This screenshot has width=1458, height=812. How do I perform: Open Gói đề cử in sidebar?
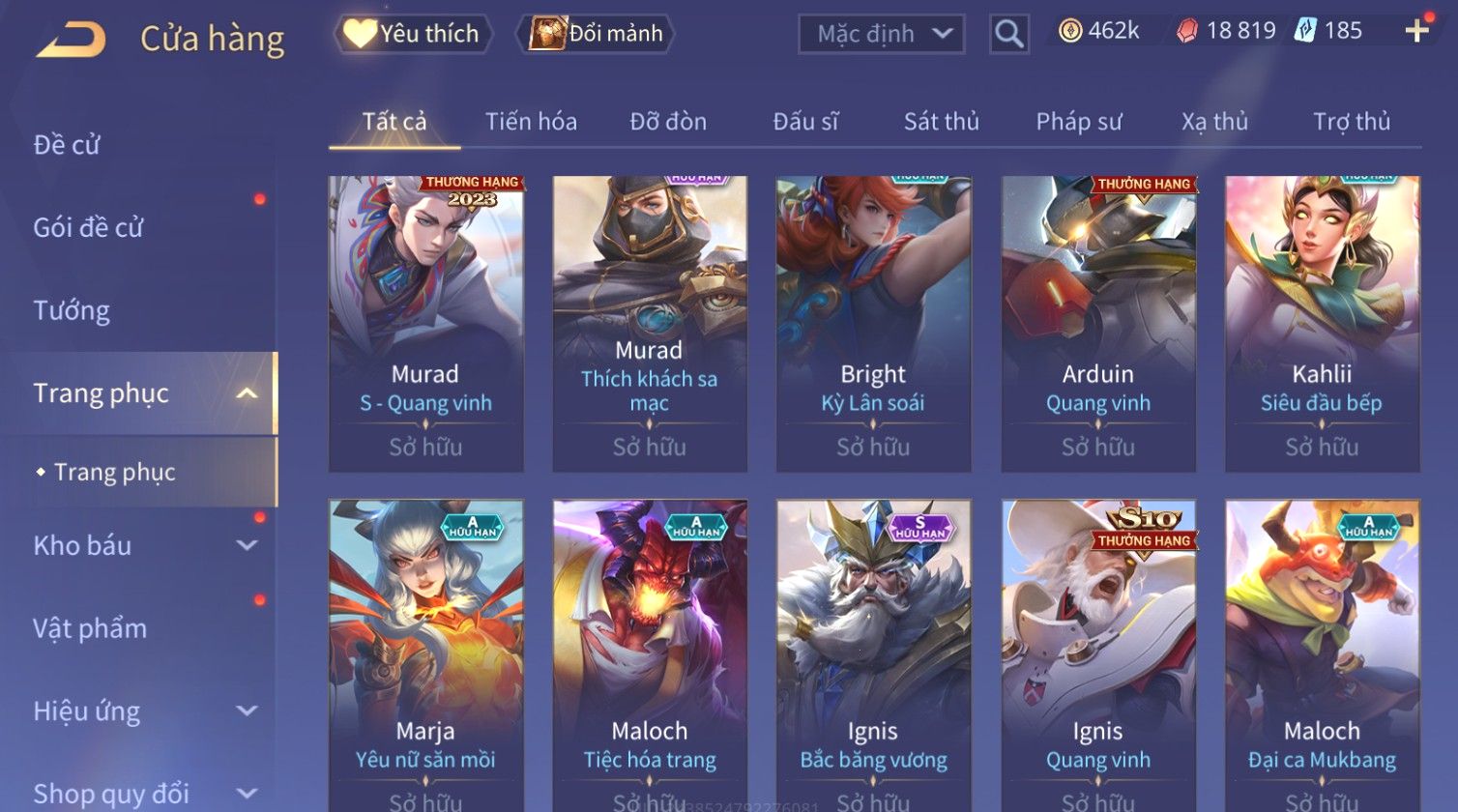point(88,227)
